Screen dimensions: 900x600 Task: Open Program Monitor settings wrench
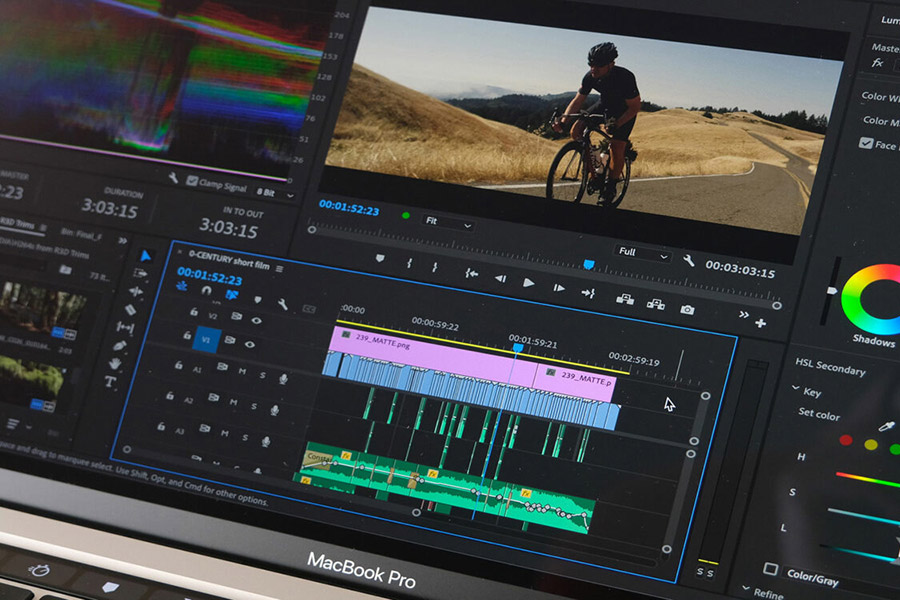click(x=689, y=261)
